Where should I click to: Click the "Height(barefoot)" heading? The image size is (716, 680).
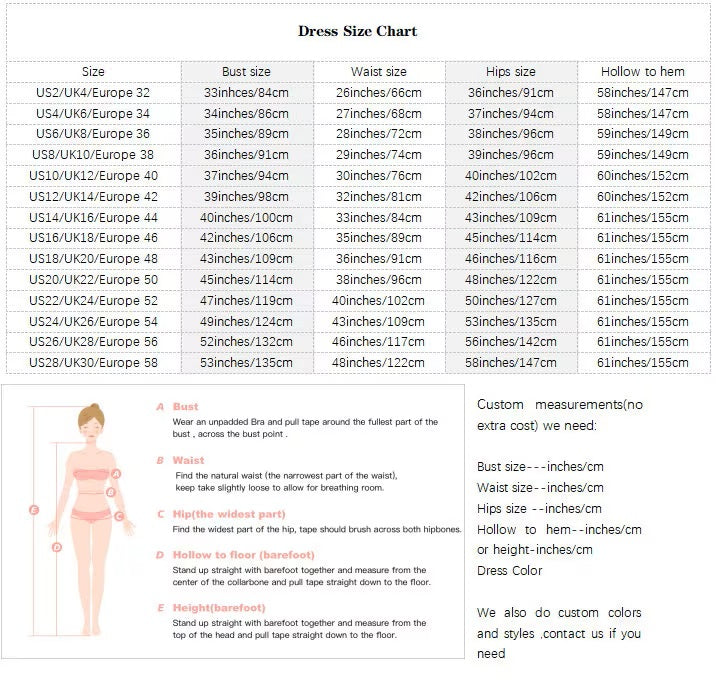click(218, 608)
